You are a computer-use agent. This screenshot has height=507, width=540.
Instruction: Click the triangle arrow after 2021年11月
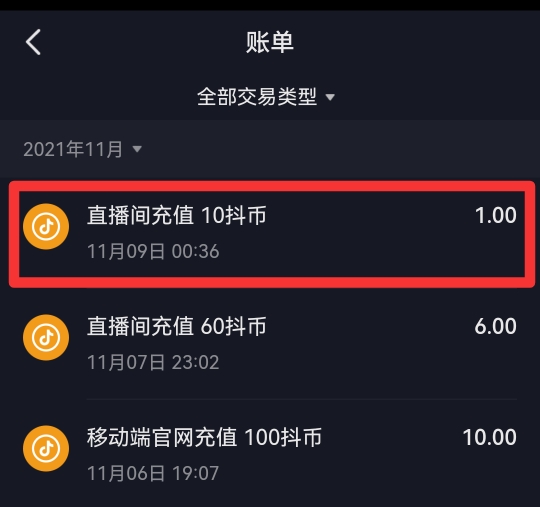[137, 149]
